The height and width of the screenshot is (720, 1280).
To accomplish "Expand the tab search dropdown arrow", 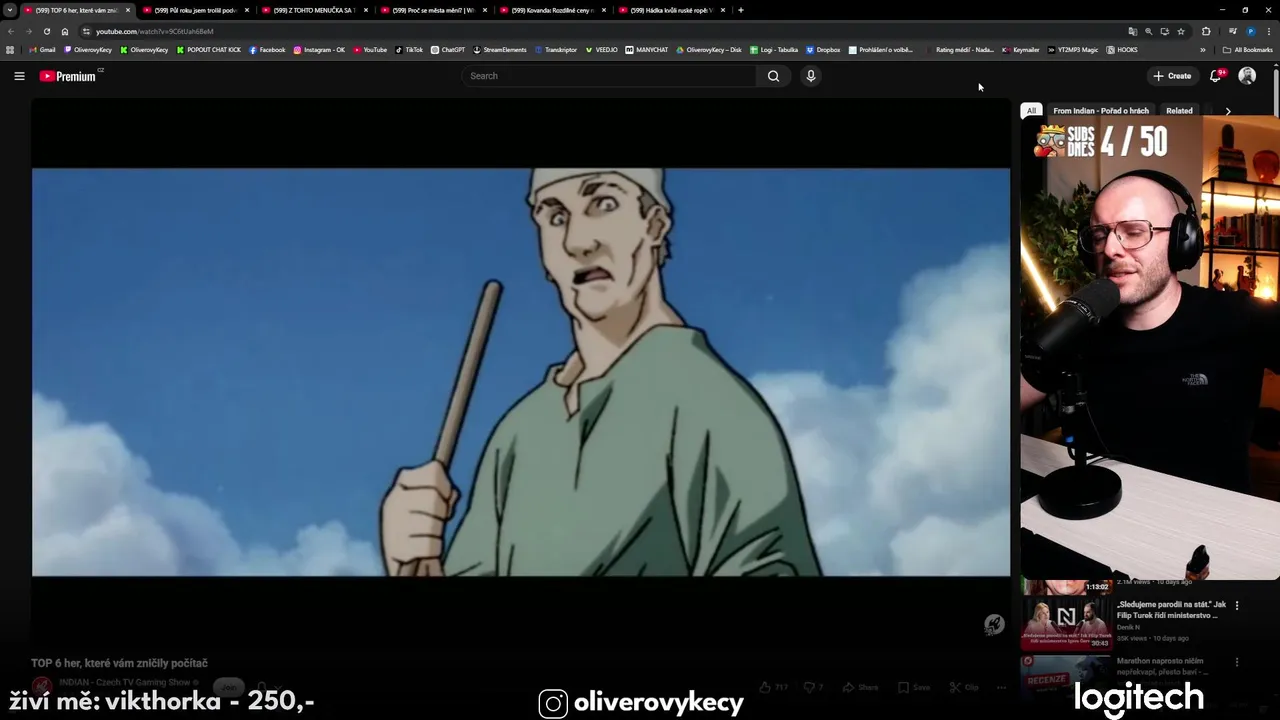I will tap(10, 10).
